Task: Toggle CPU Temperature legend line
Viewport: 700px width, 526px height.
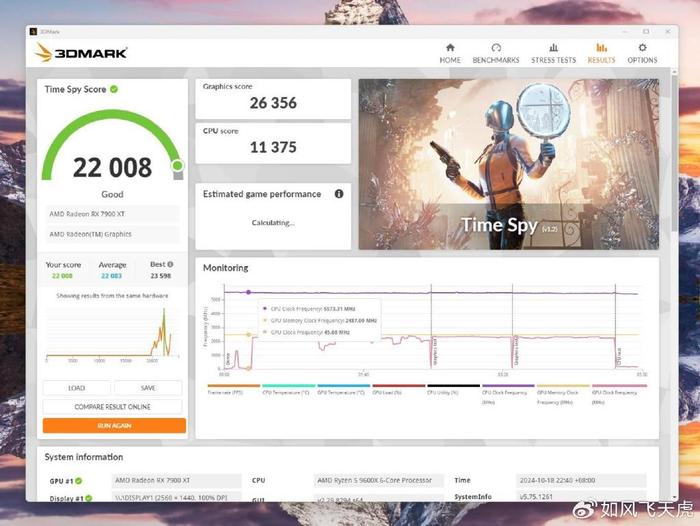Action: click(289, 386)
